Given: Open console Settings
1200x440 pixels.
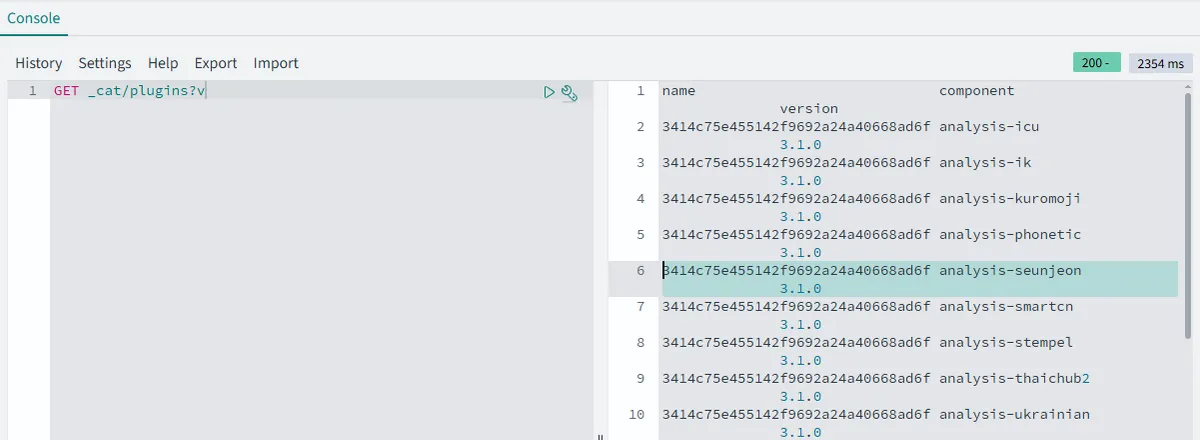Looking at the screenshot, I should (105, 63).
